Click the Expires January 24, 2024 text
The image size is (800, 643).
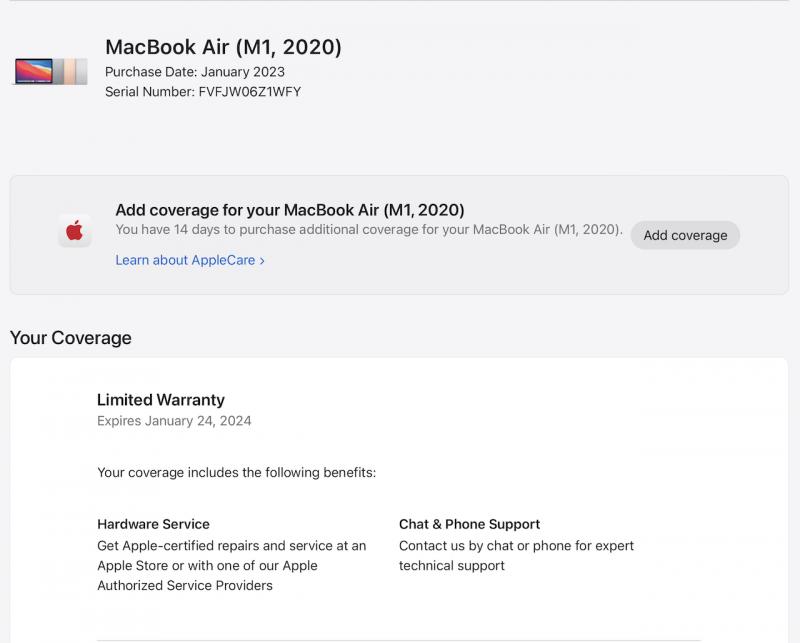[x=174, y=421]
